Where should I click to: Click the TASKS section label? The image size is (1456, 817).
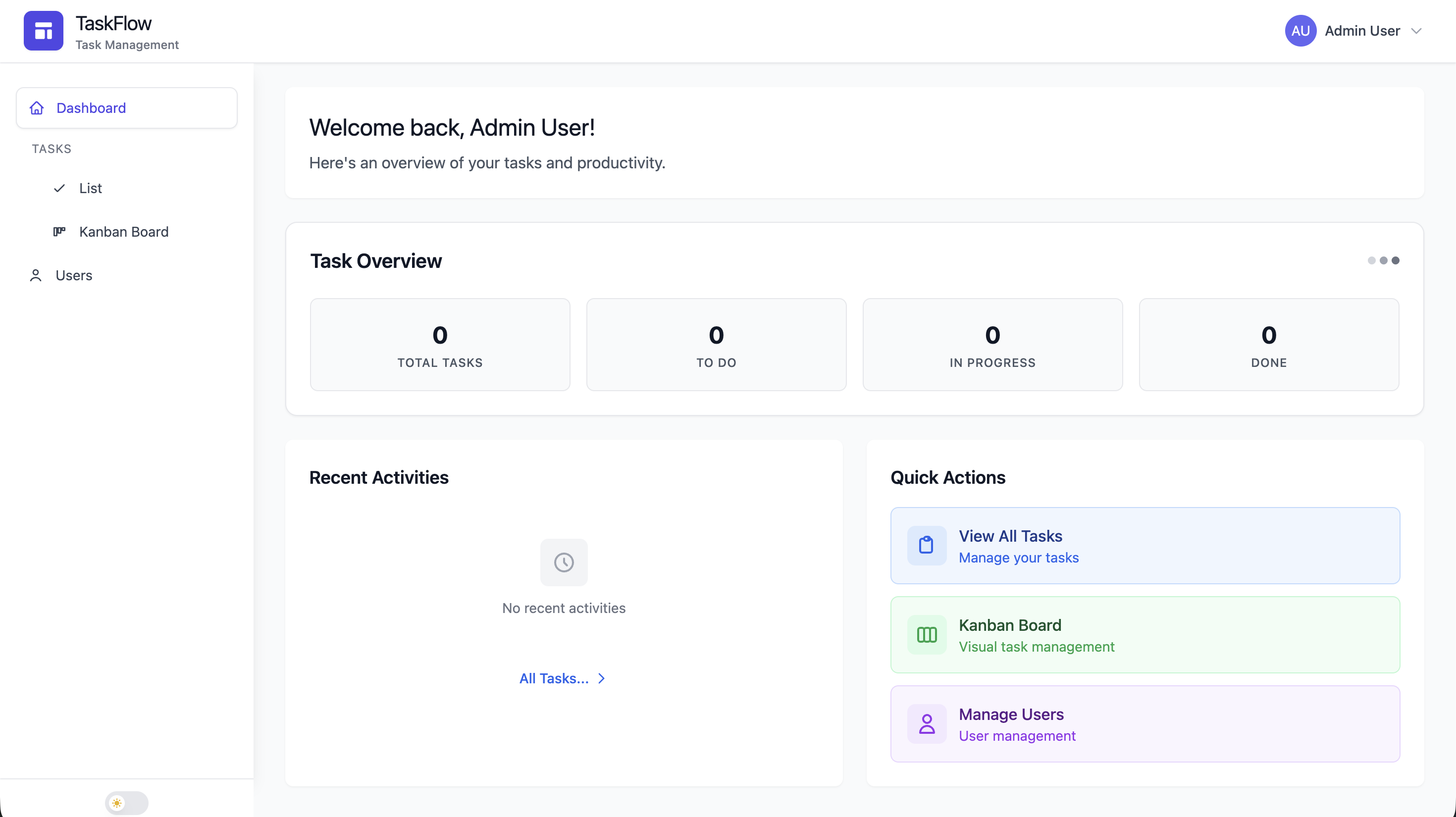tap(52, 149)
